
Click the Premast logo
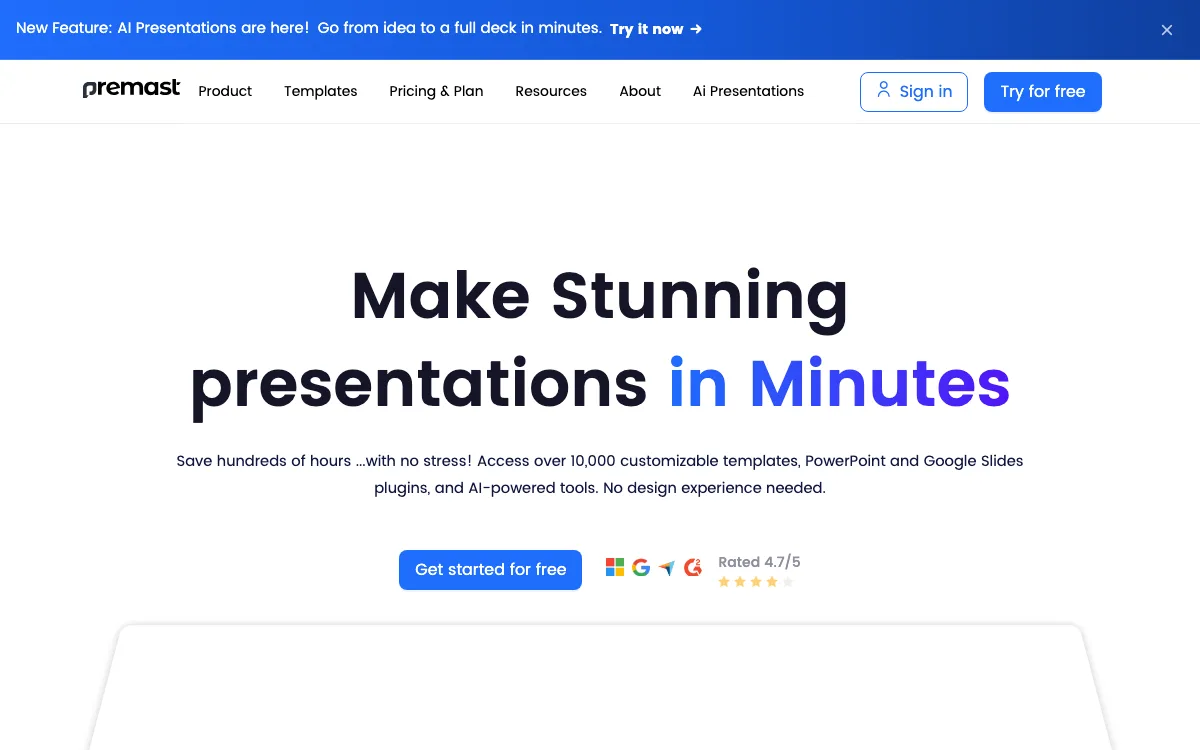point(131,89)
